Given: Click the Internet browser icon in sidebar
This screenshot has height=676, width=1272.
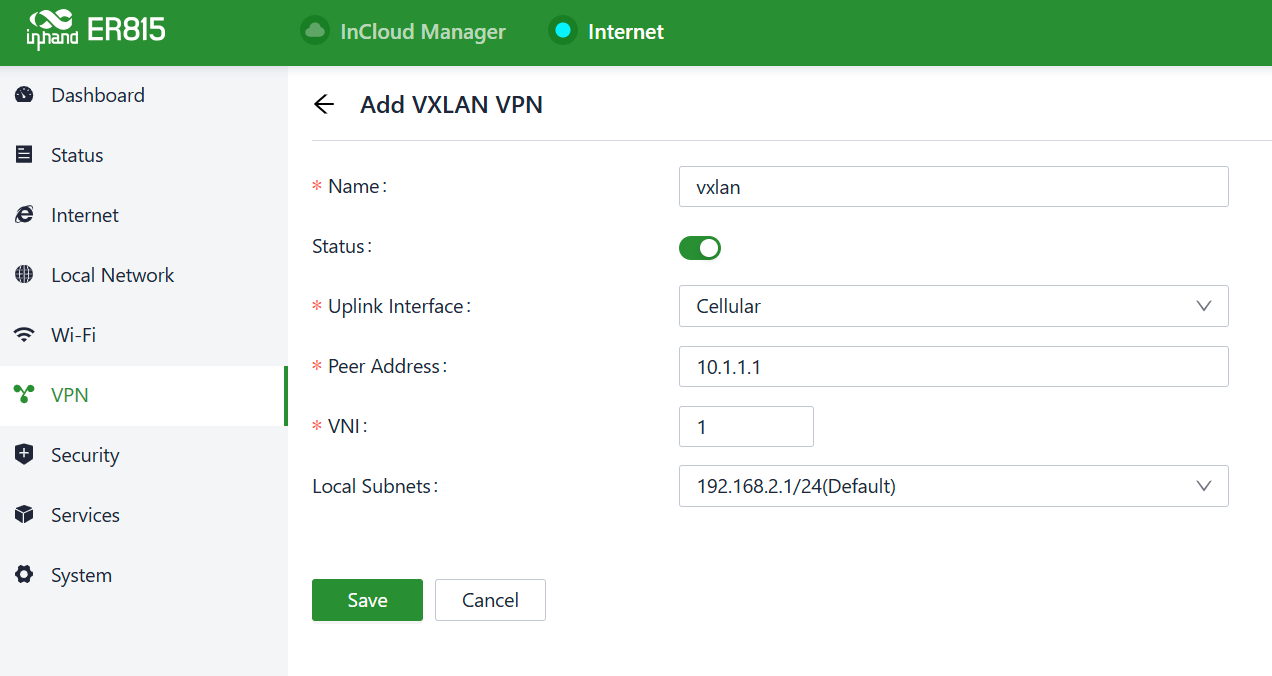Looking at the screenshot, I should click(x=25, y=215).
